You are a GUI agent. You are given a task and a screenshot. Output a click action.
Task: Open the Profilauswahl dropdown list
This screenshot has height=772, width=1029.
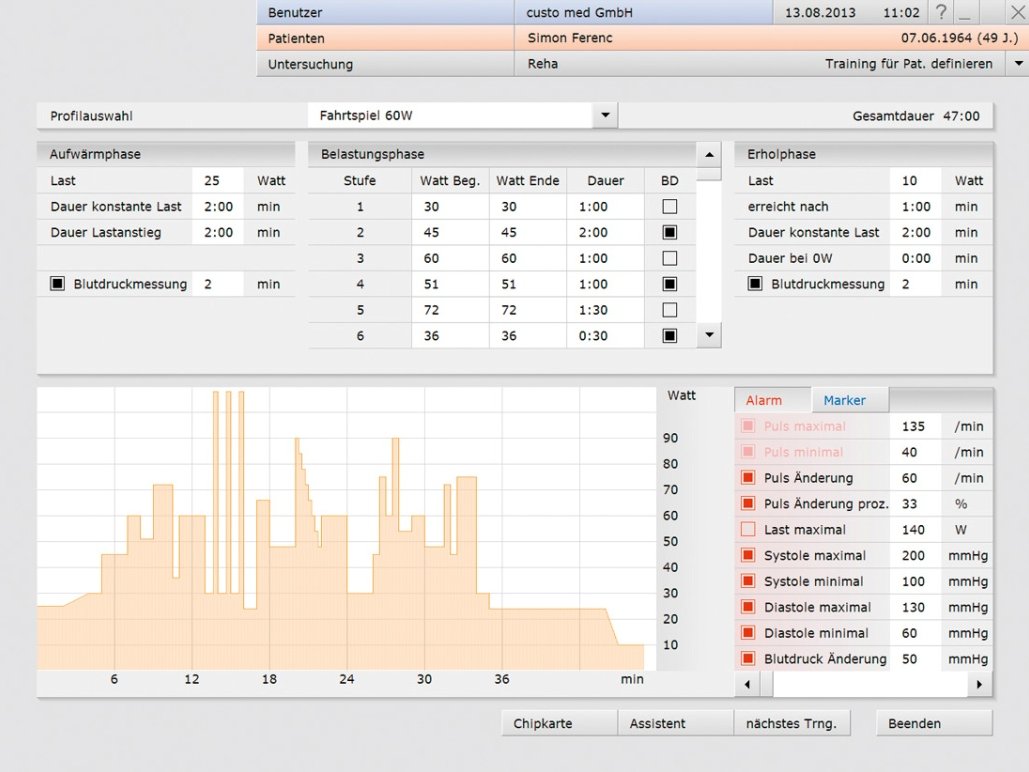(x=605, y=116)
